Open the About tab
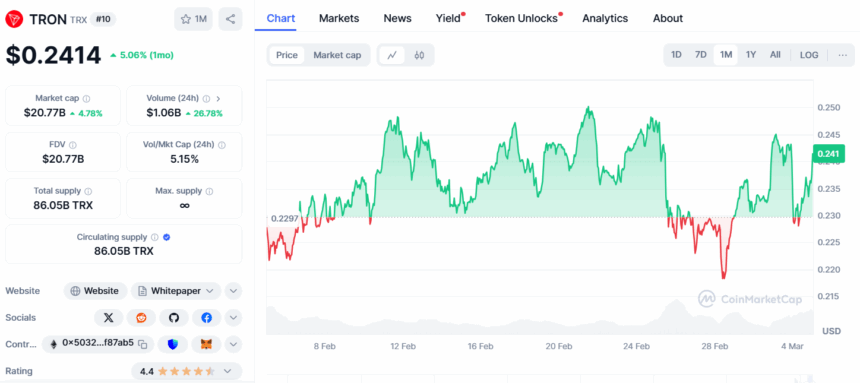Image resolution: width=860 pixels, height=383 pixels. coord(667,18)
